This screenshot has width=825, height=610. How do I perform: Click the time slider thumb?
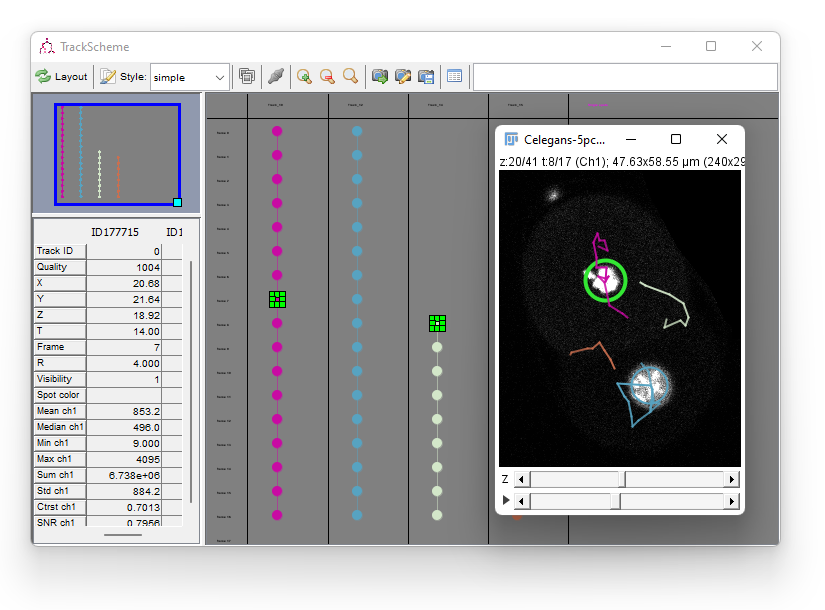[615, 502]
